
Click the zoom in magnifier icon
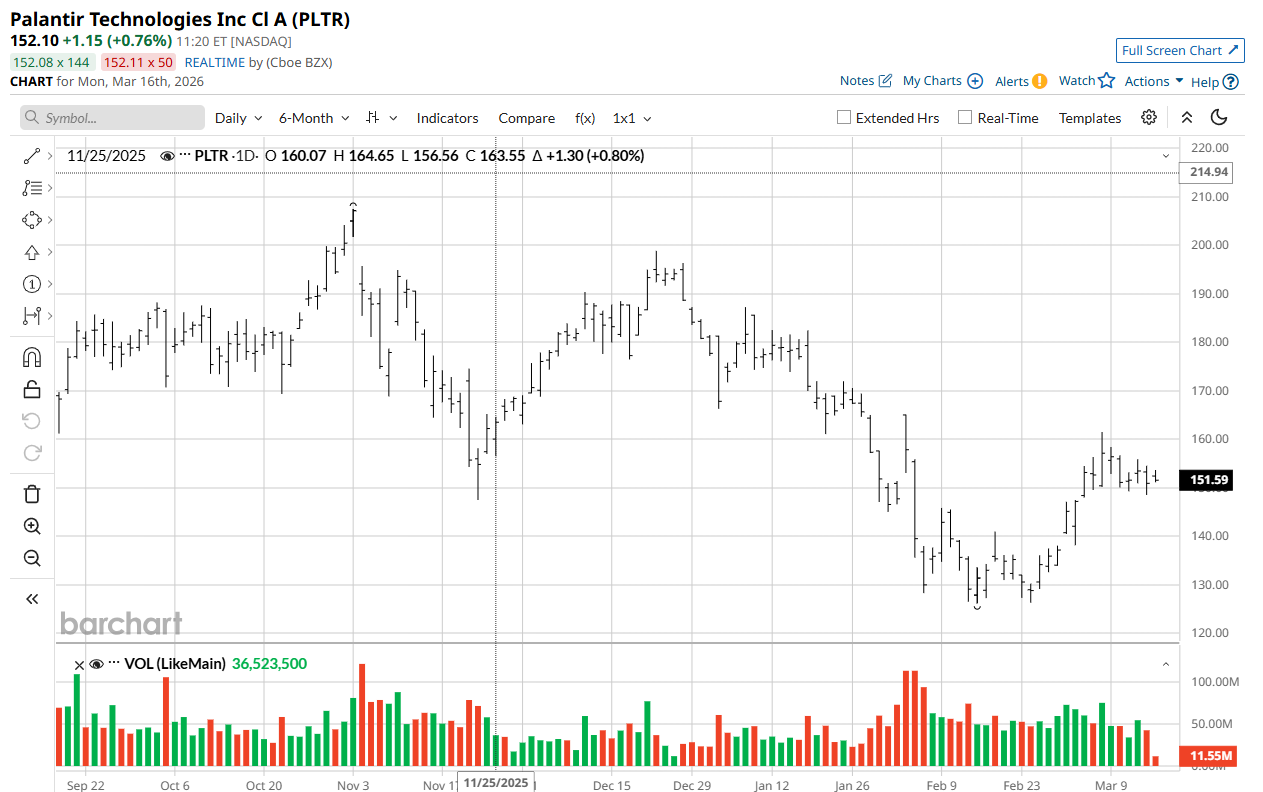(31, 526)
